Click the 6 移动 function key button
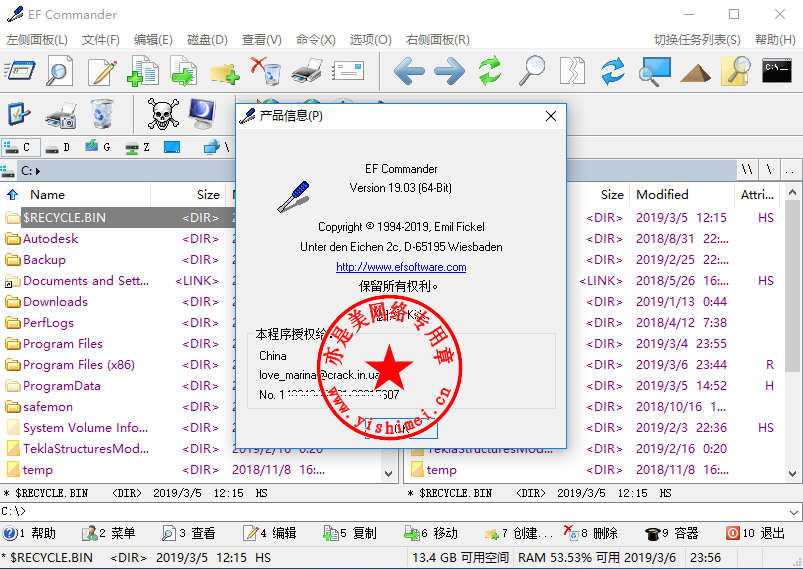This screenshot has height=569, width=803. point(430,533)
